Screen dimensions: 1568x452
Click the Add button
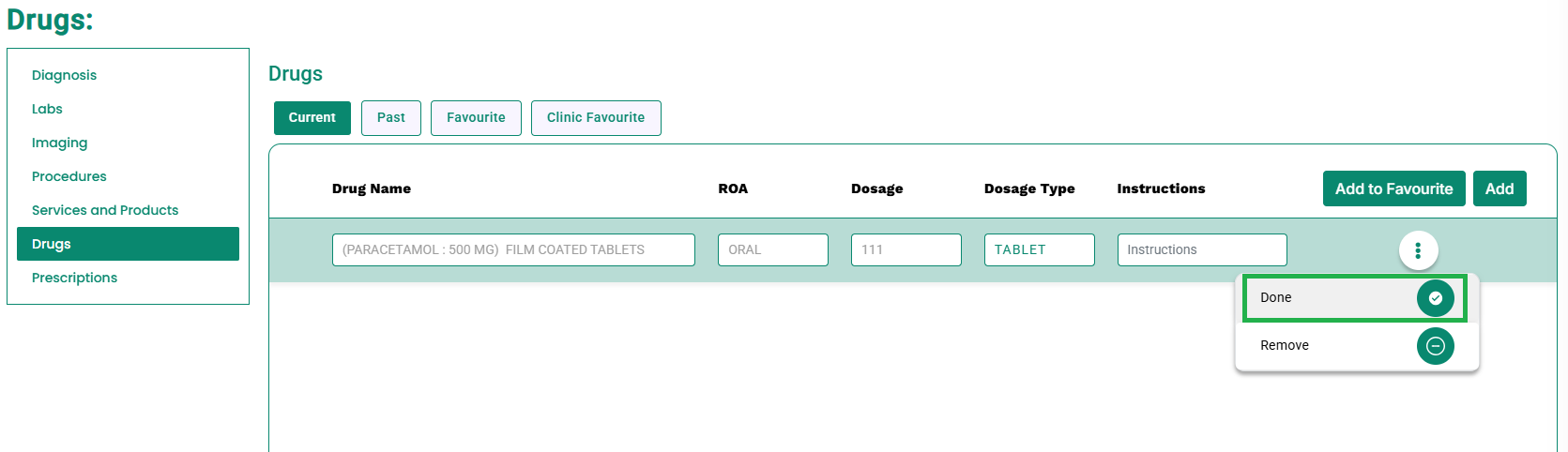pyautogui.click(x=1499, y=188)
